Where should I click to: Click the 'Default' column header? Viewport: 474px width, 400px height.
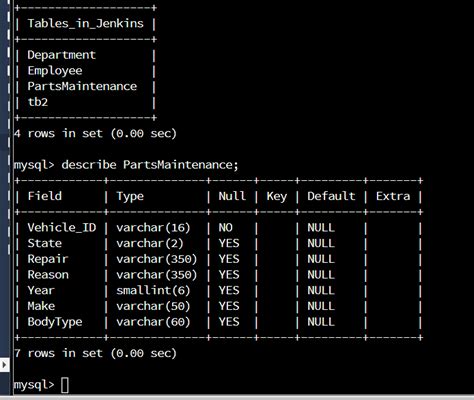tap(331, 196)
